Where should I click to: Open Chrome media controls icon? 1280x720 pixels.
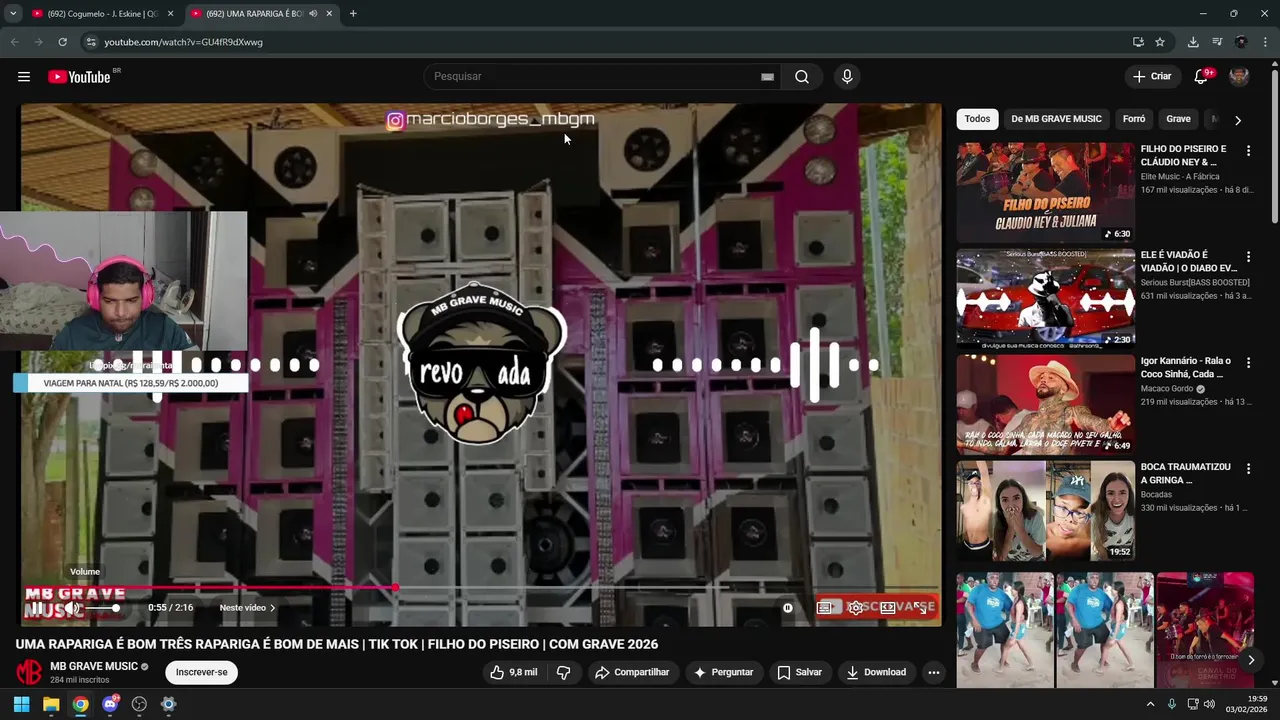pyautogui.click(x=1217, y=42)
